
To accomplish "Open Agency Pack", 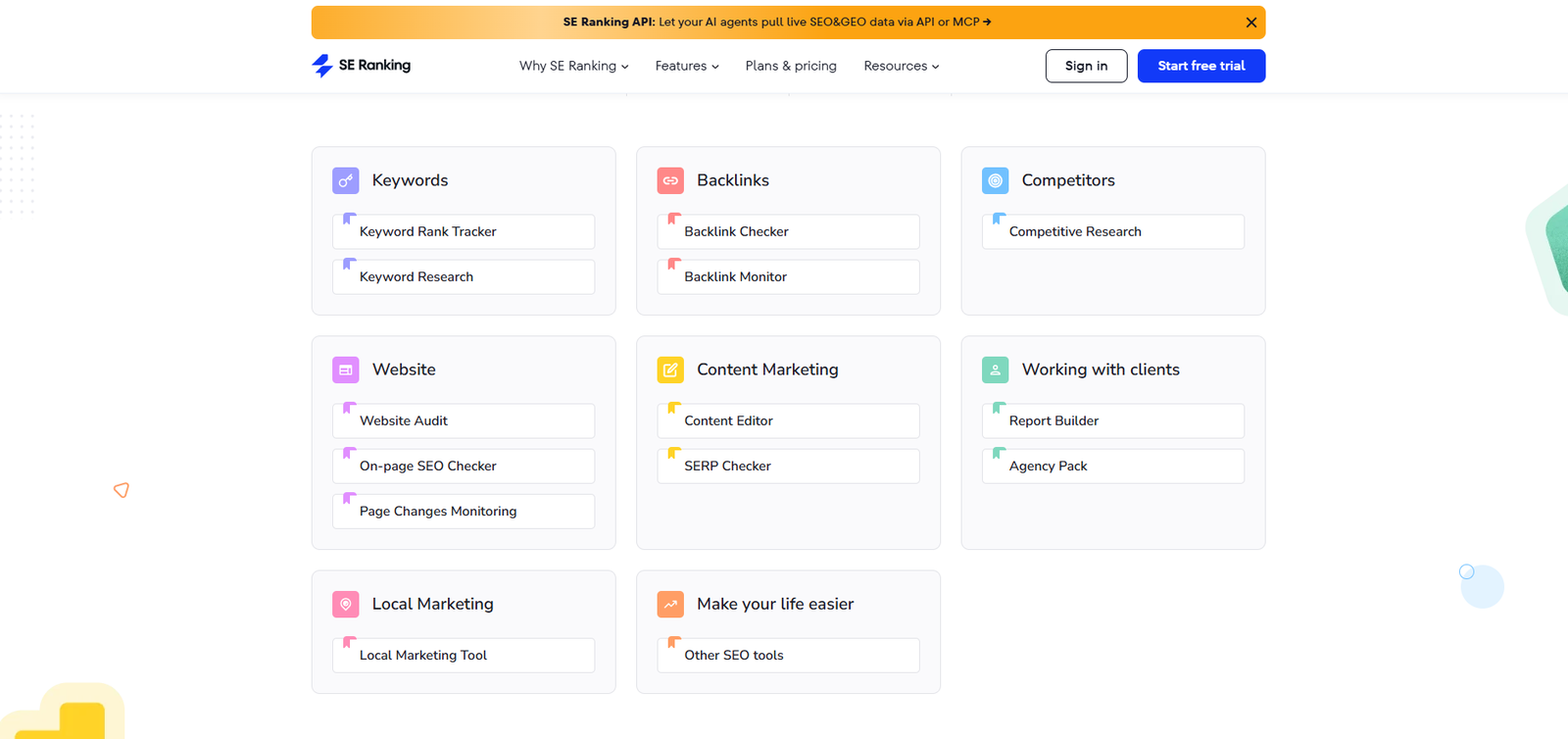I will coord(1113,466).
